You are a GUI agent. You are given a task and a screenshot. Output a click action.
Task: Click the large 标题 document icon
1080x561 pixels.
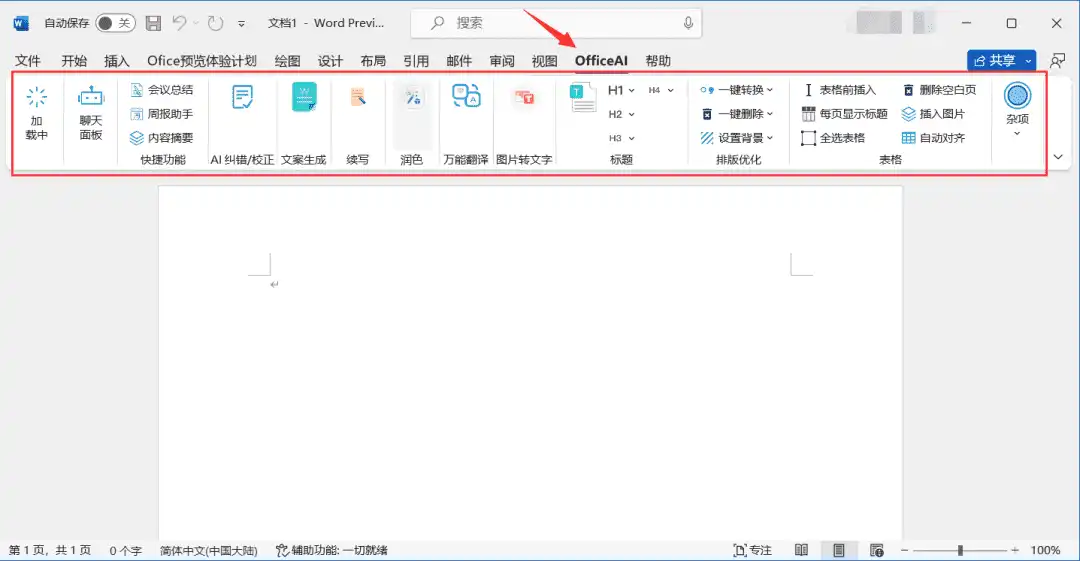(x=583, y=96)
